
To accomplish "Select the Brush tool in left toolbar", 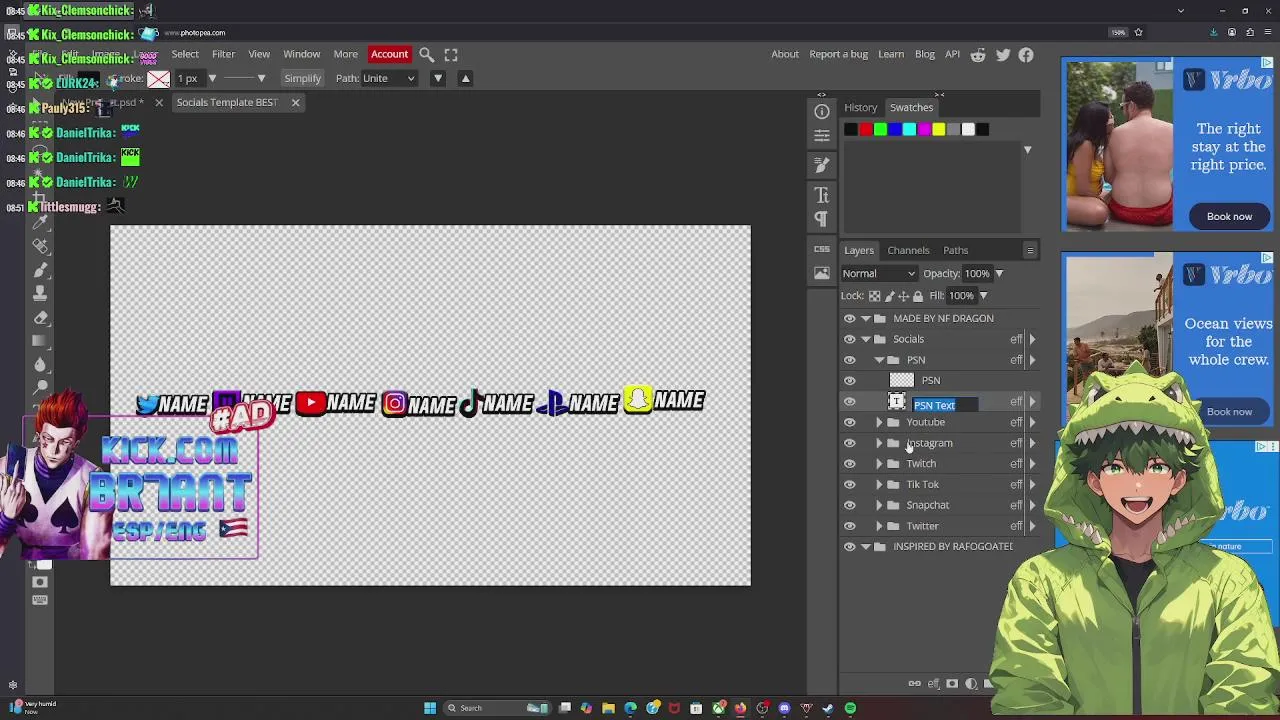I will coord(40,270).
